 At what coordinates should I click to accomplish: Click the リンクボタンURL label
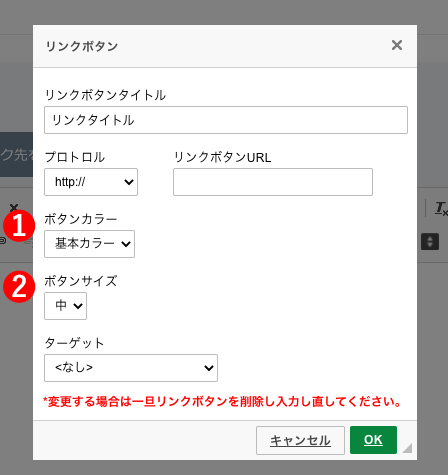pyautogui.click(x=222, y=157)
